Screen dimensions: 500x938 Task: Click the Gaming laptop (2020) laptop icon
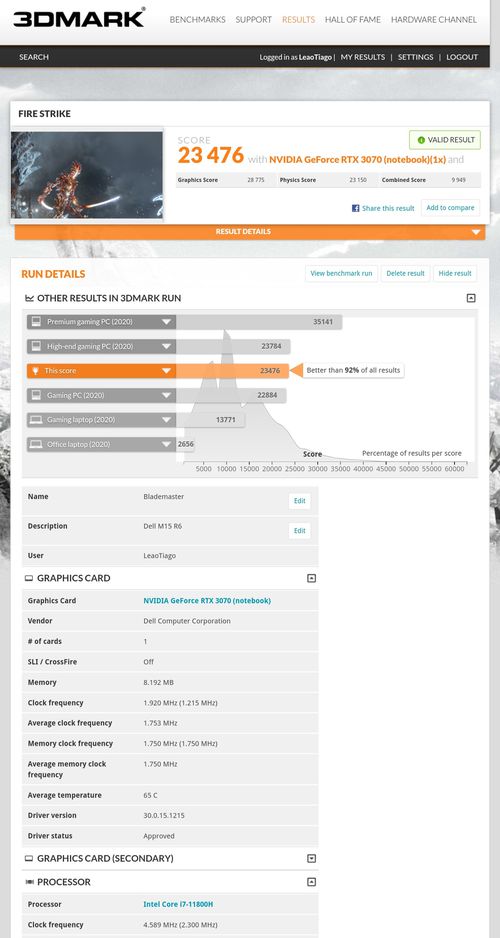click(36, 420)
